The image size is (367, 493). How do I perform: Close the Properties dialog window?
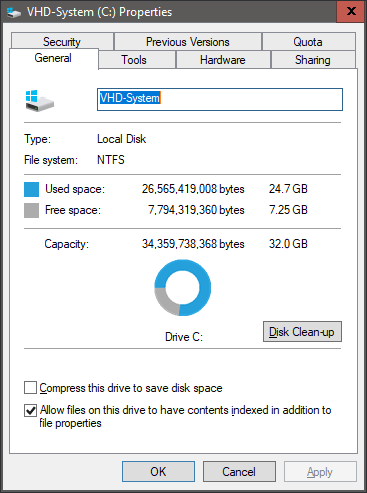point(351,12)
